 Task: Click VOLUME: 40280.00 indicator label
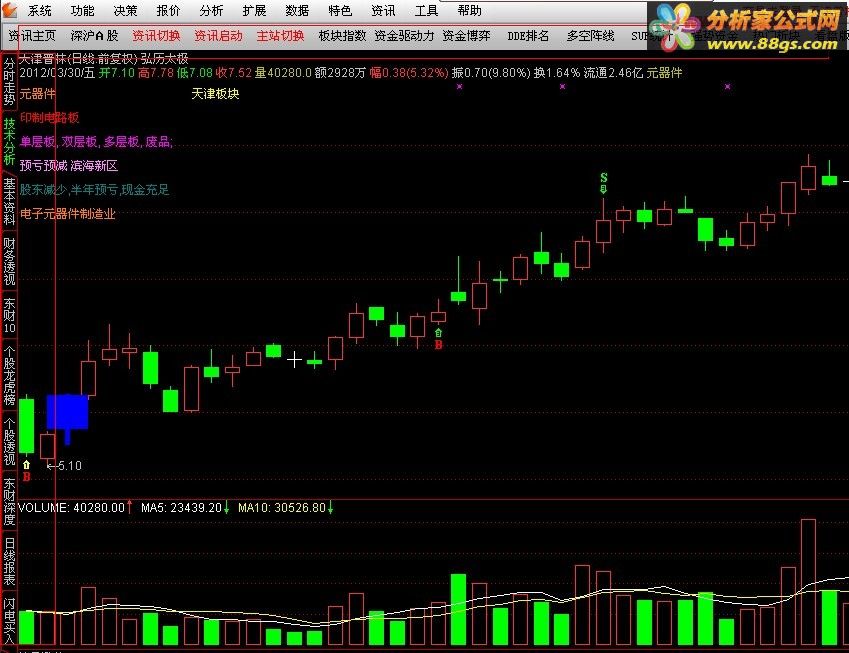[71, 508]
